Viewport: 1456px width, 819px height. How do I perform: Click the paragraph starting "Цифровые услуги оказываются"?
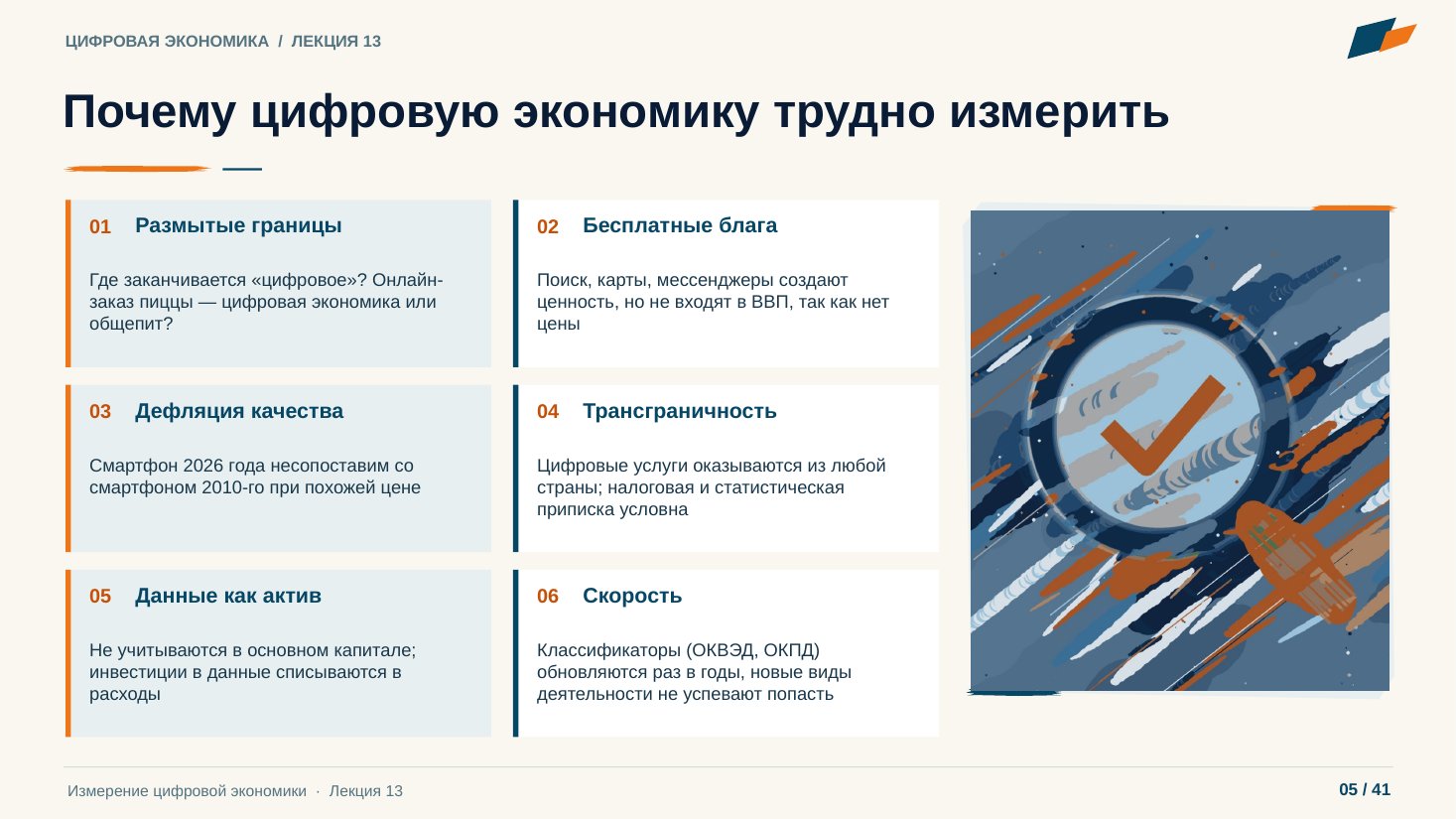tap(712, 487)
